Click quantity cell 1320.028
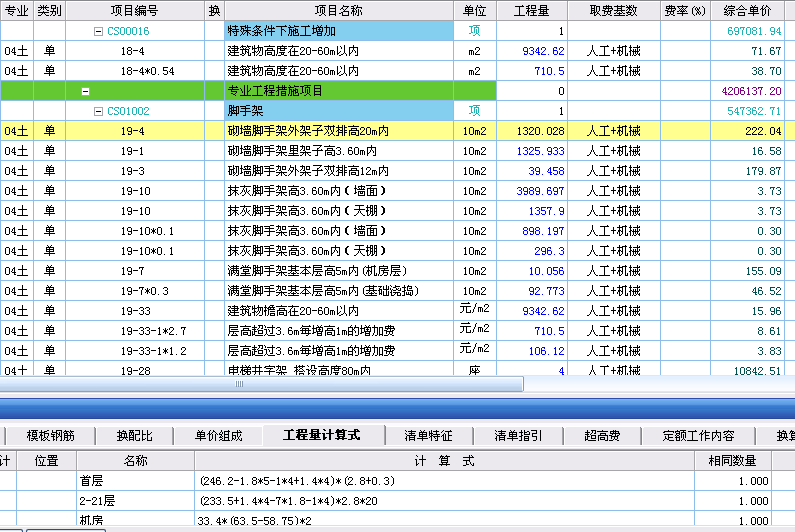This screenshot has height=532, width=795. click(532, 131)
